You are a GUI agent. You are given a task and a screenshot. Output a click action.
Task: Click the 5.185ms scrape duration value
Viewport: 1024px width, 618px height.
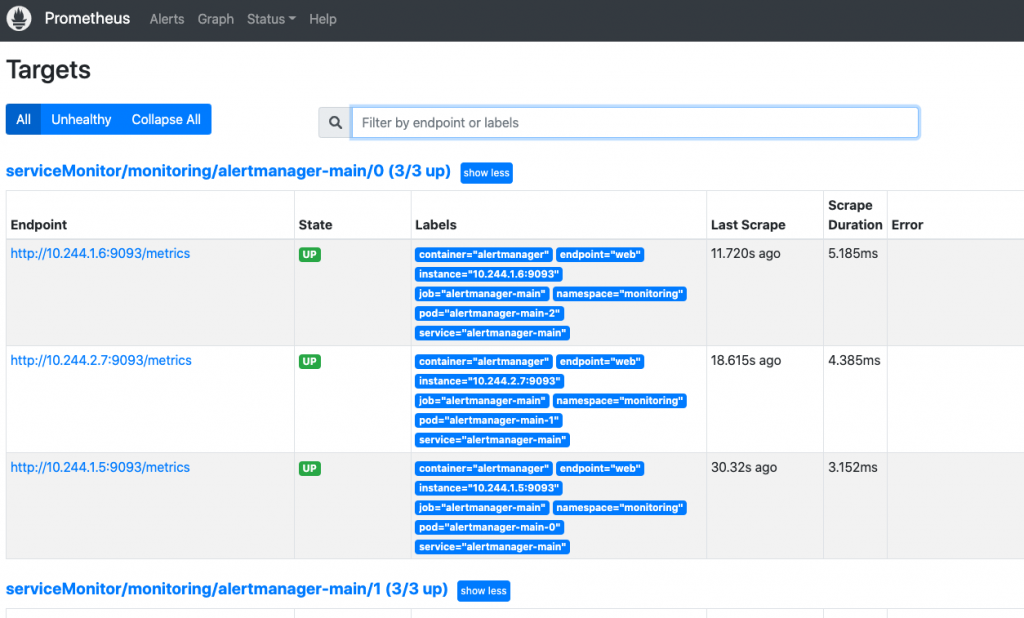853,253
